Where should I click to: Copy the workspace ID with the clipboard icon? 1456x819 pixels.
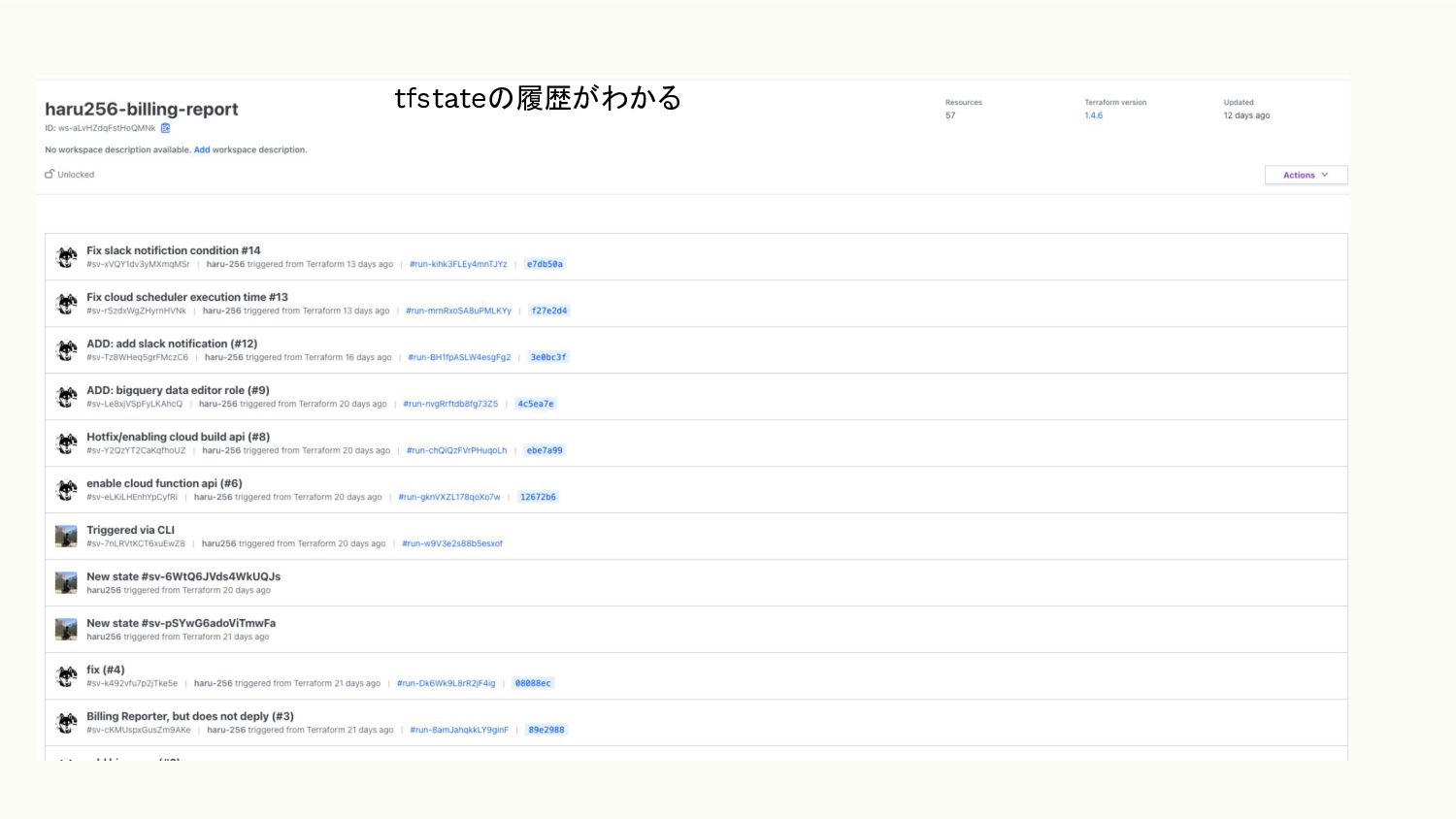(x=165, y=128)
